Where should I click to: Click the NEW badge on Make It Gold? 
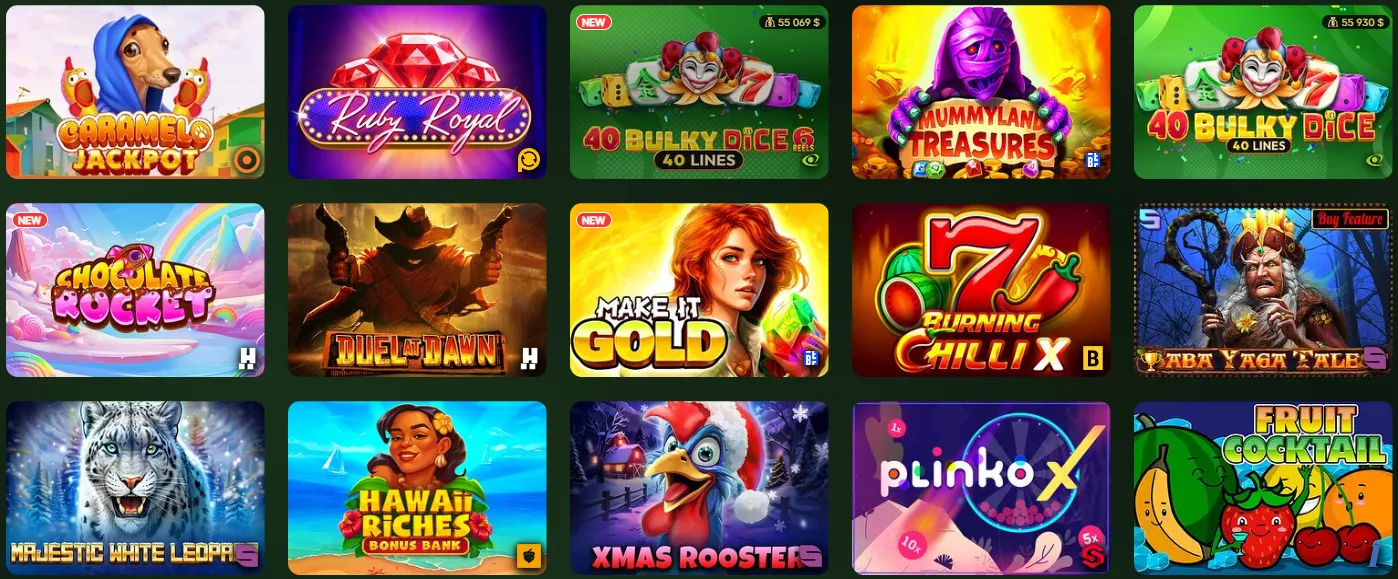tap(594, 220)
